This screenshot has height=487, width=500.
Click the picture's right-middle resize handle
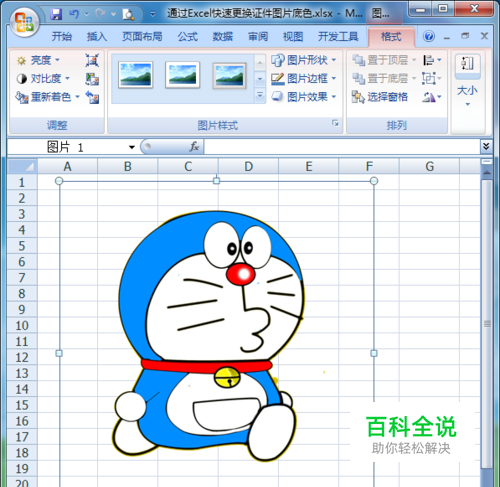pos(374,353)
